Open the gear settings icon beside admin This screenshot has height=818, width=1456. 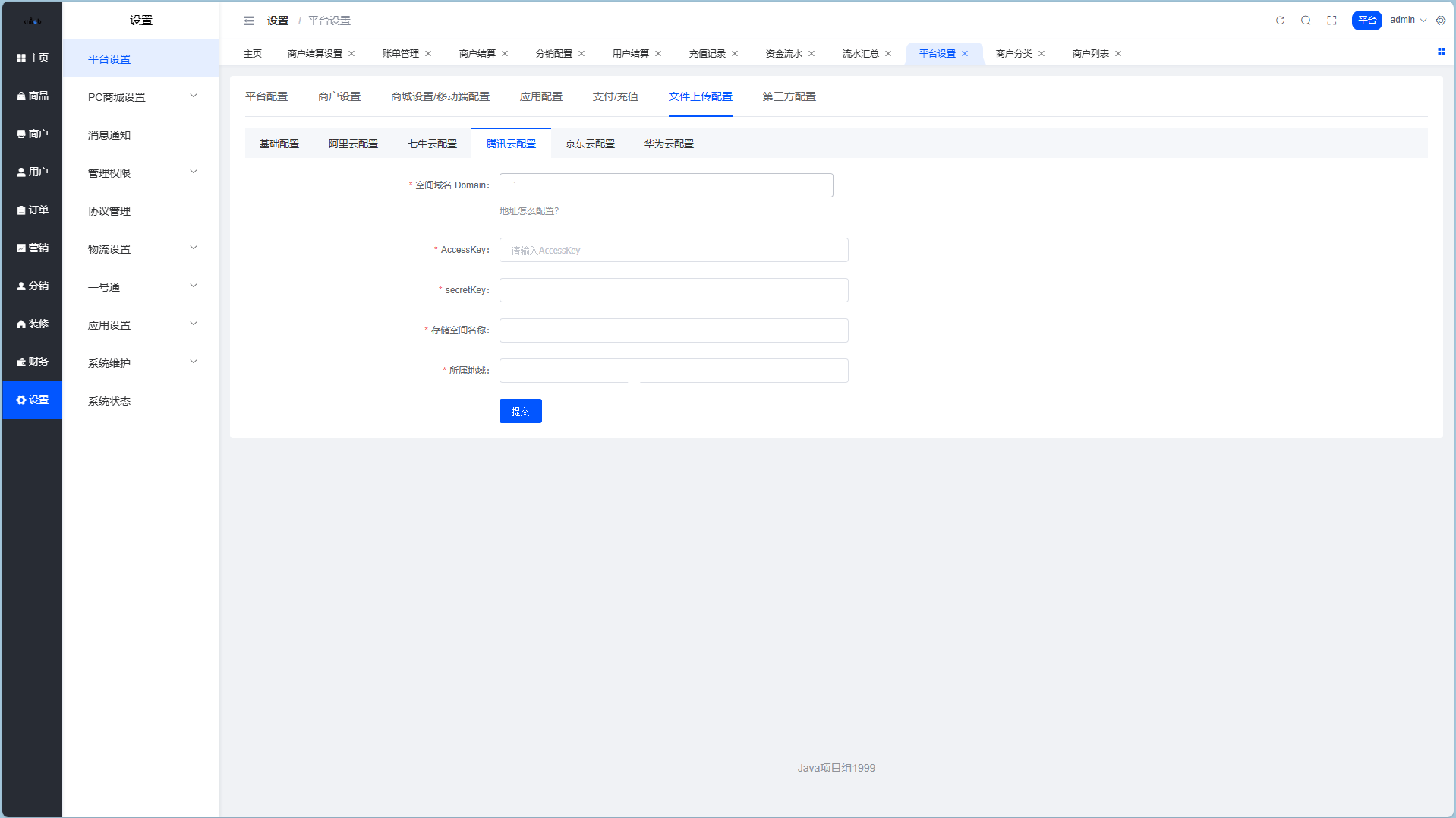1441,21
